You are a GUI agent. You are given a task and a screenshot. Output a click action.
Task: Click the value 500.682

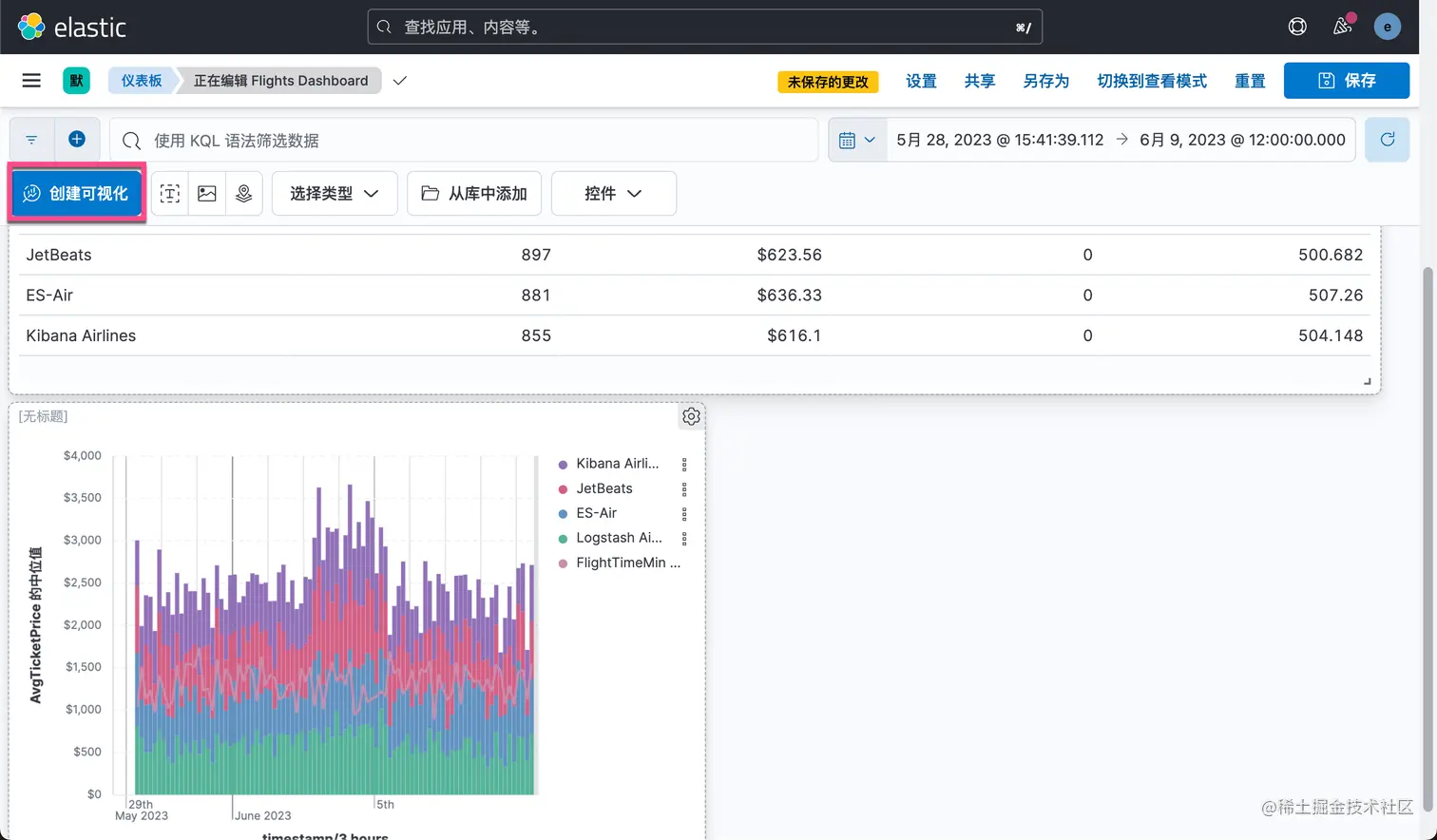pyautogui.click(x=1331, y=255)
